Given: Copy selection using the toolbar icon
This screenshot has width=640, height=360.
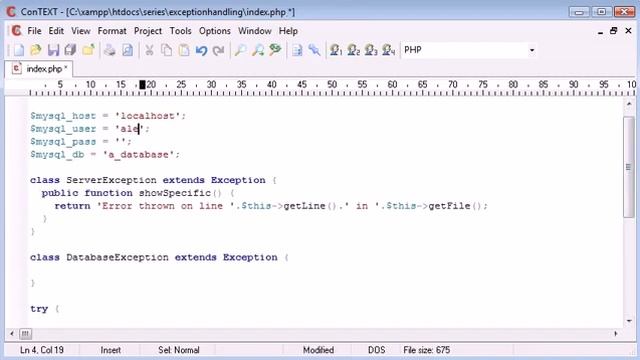Looking at the screenshot, I should tap(167, 50).
